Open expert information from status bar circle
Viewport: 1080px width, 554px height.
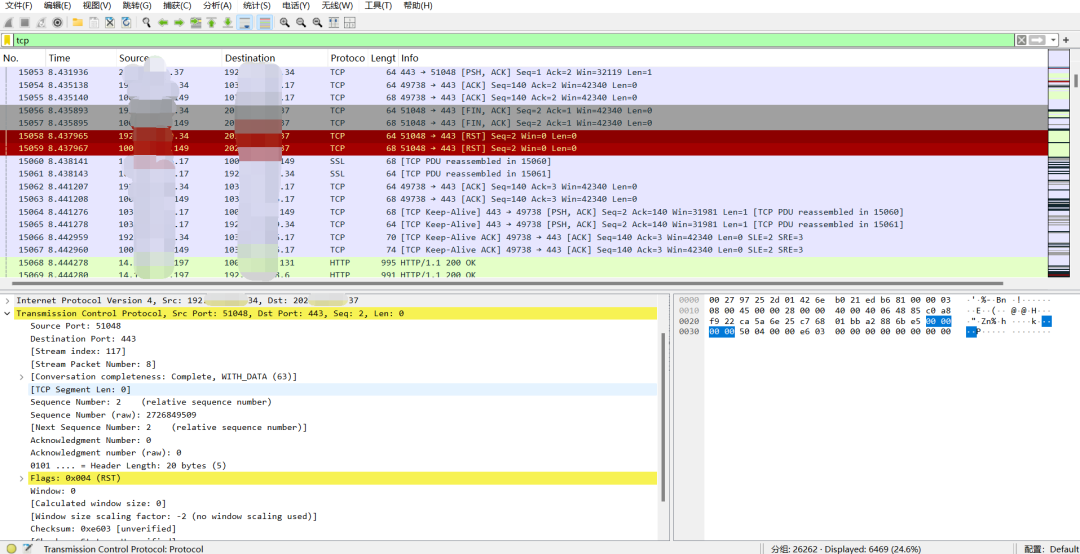11,548
